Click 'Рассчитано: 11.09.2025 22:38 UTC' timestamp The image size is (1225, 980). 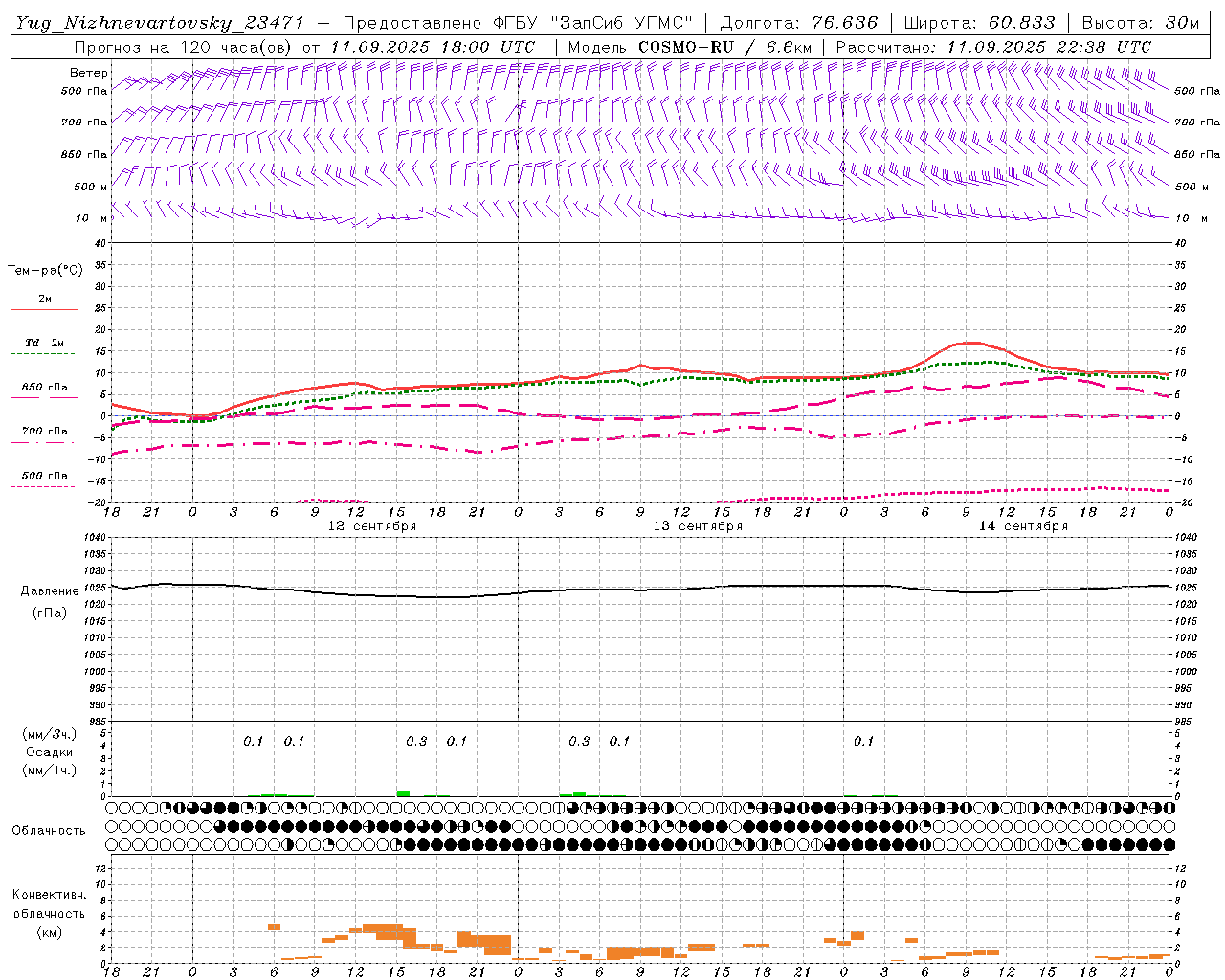point(993,47)
